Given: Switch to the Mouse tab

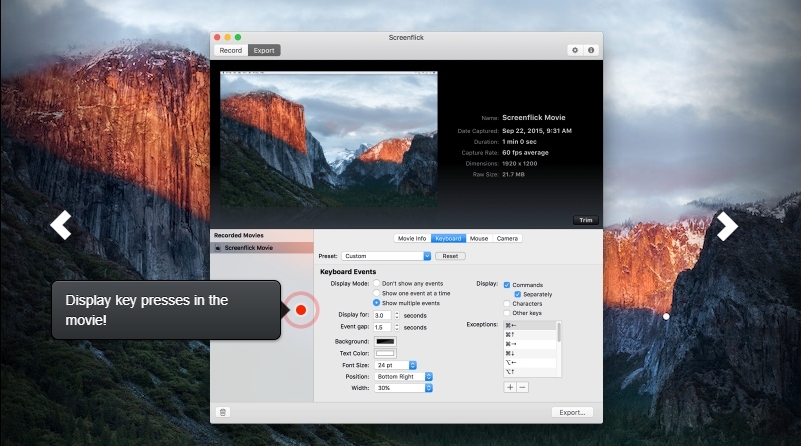Looking at the screenshot, I should pos(479,239).
